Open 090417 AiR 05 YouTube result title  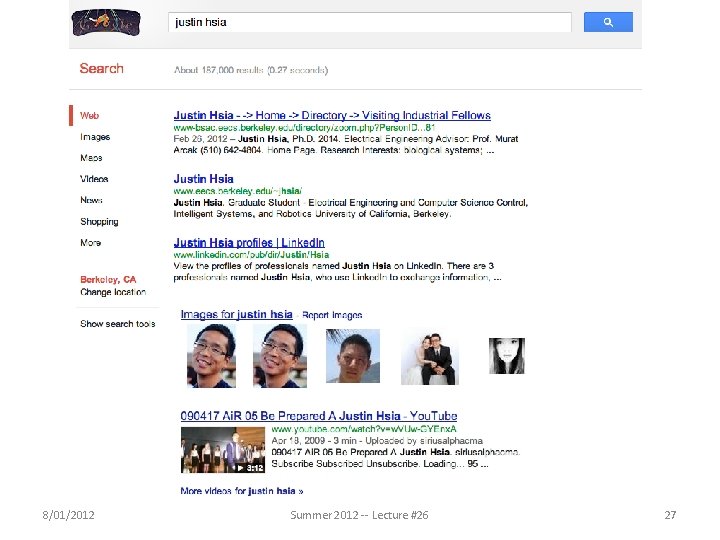(x=319, y=416)
